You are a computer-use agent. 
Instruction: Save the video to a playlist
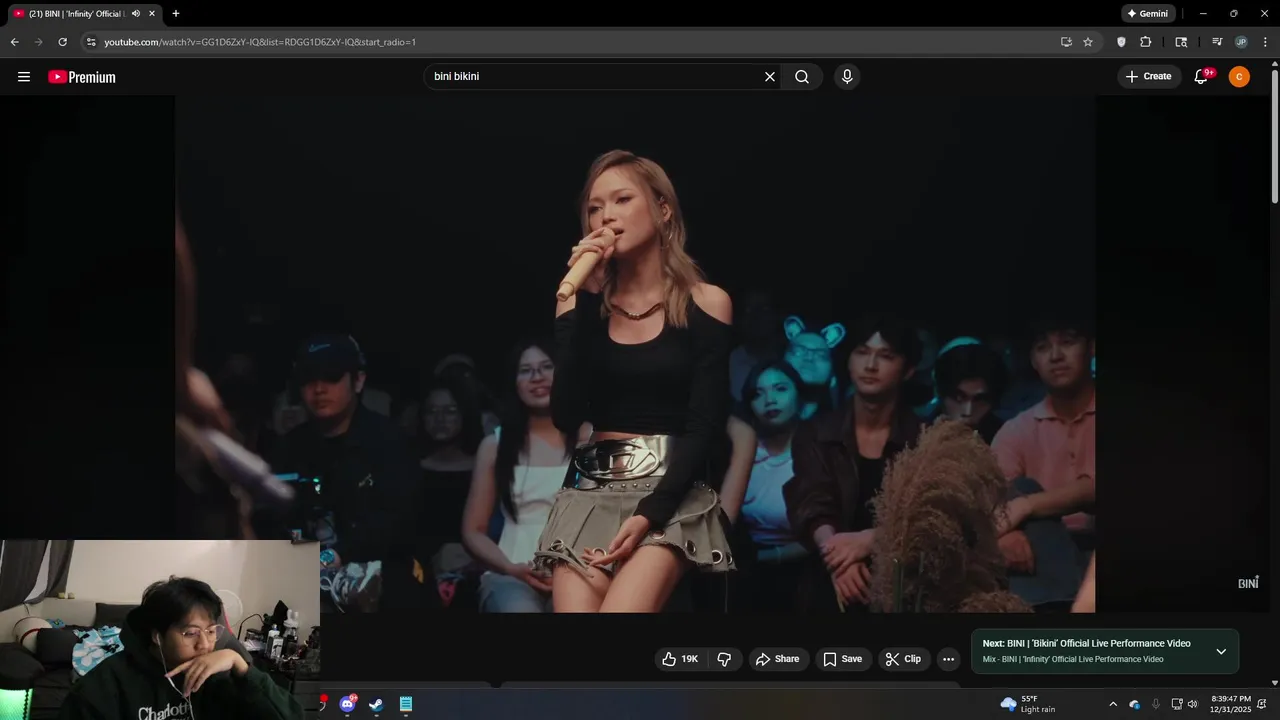(842, 659)
